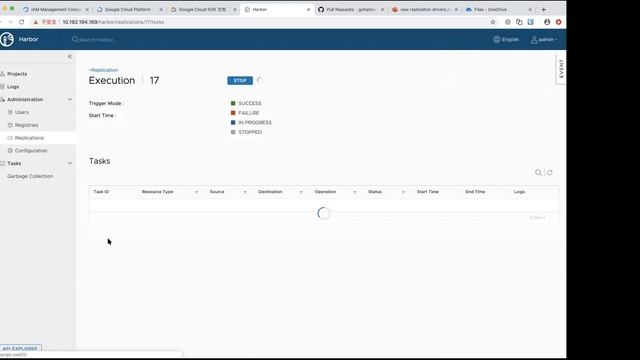Close the Harbor browser tab

point(309,9)
